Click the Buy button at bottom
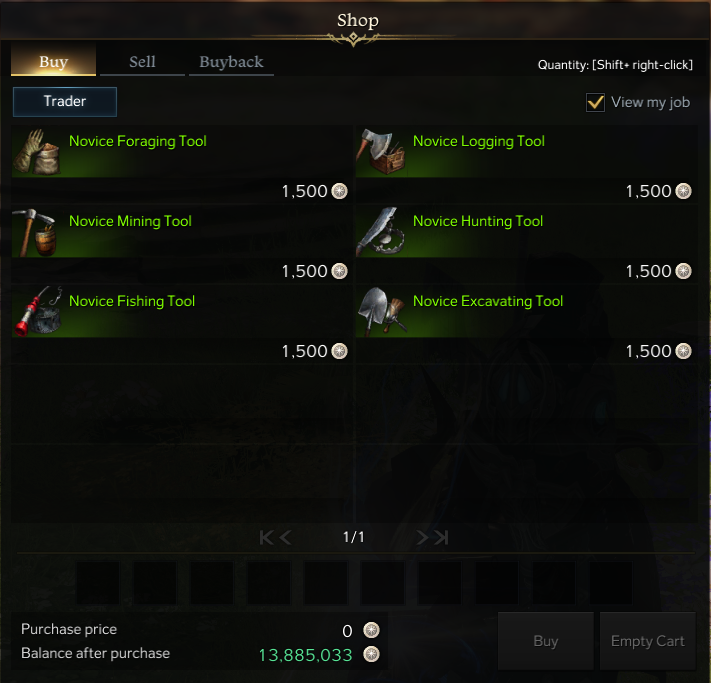711x683 pixels. (x=546, y=641)
